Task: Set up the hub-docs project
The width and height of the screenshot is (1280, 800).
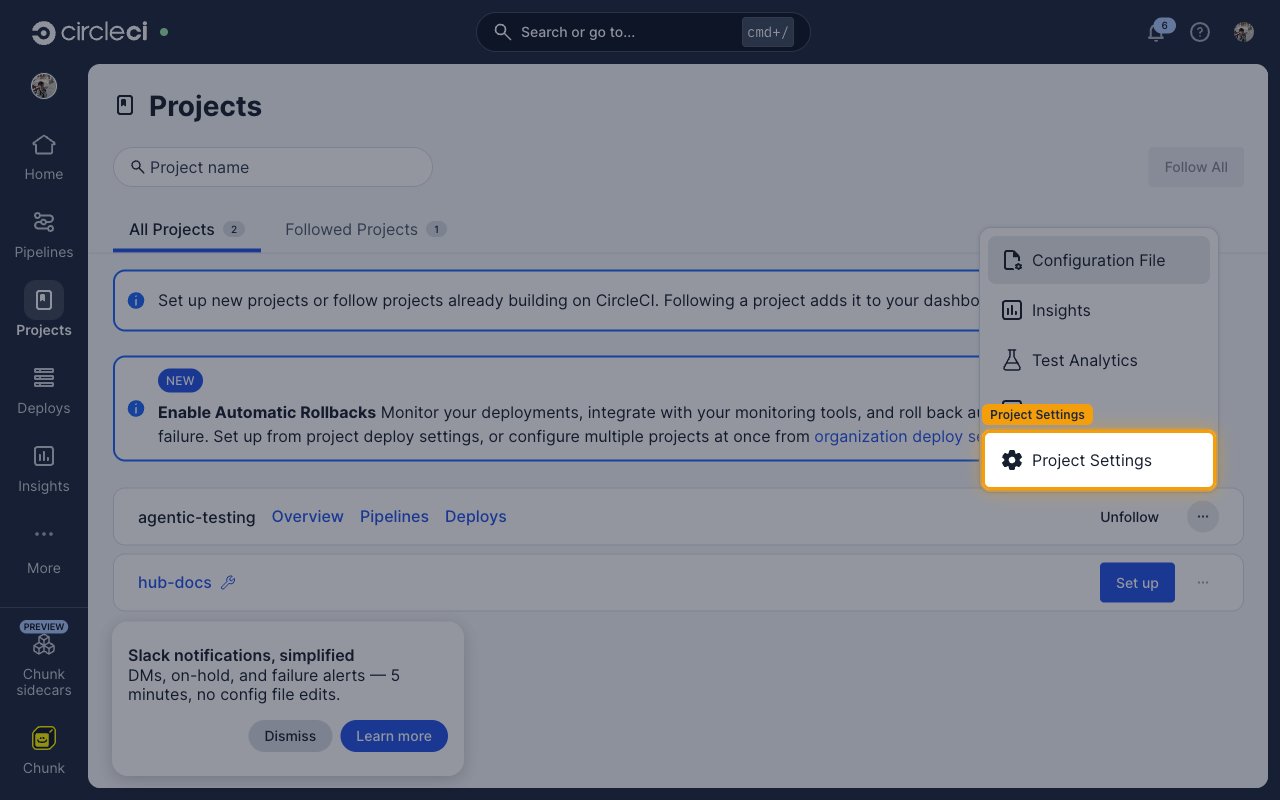Action: point(1137,583)
